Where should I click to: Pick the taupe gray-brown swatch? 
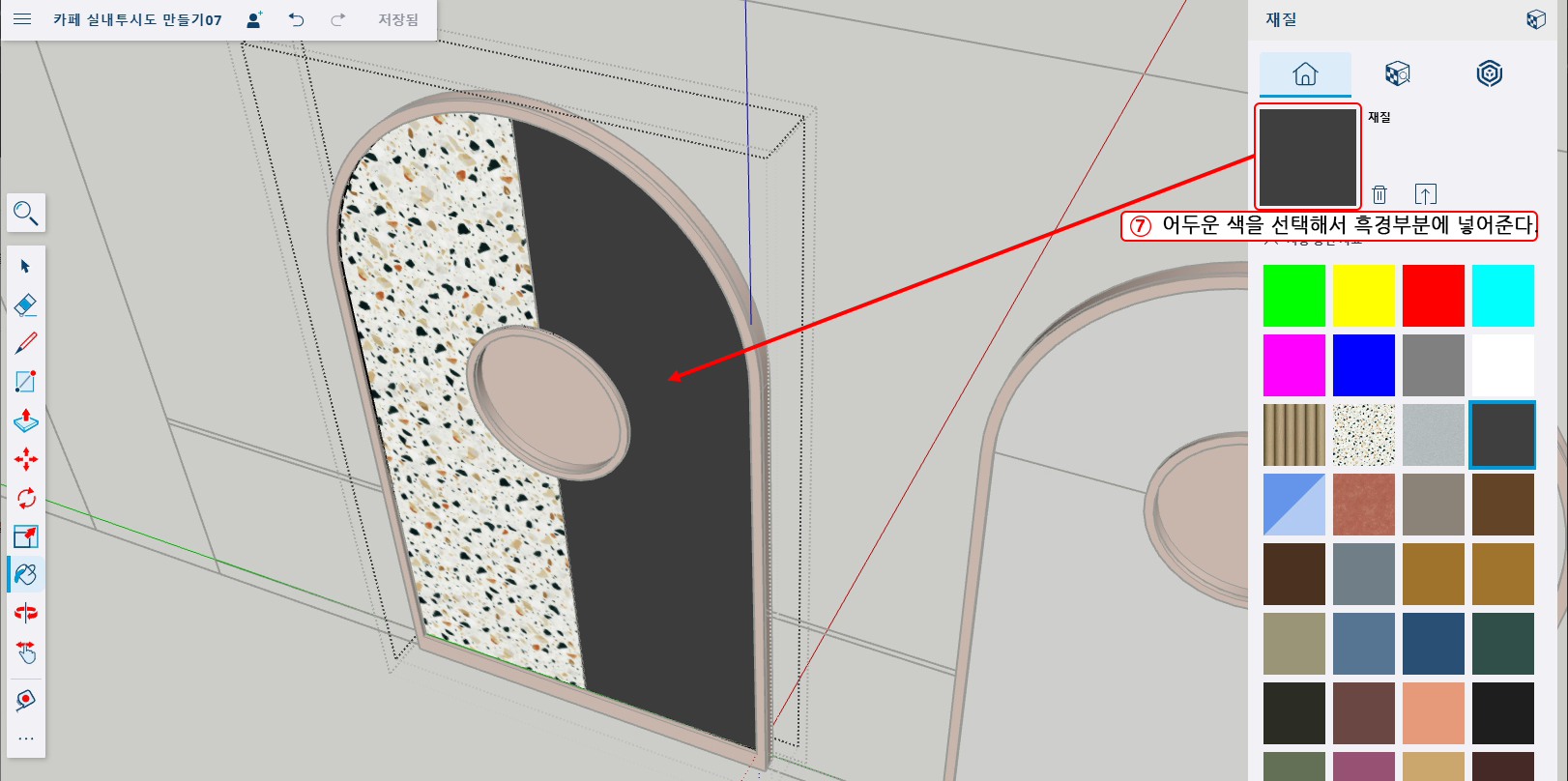(x=1434, y=505)
